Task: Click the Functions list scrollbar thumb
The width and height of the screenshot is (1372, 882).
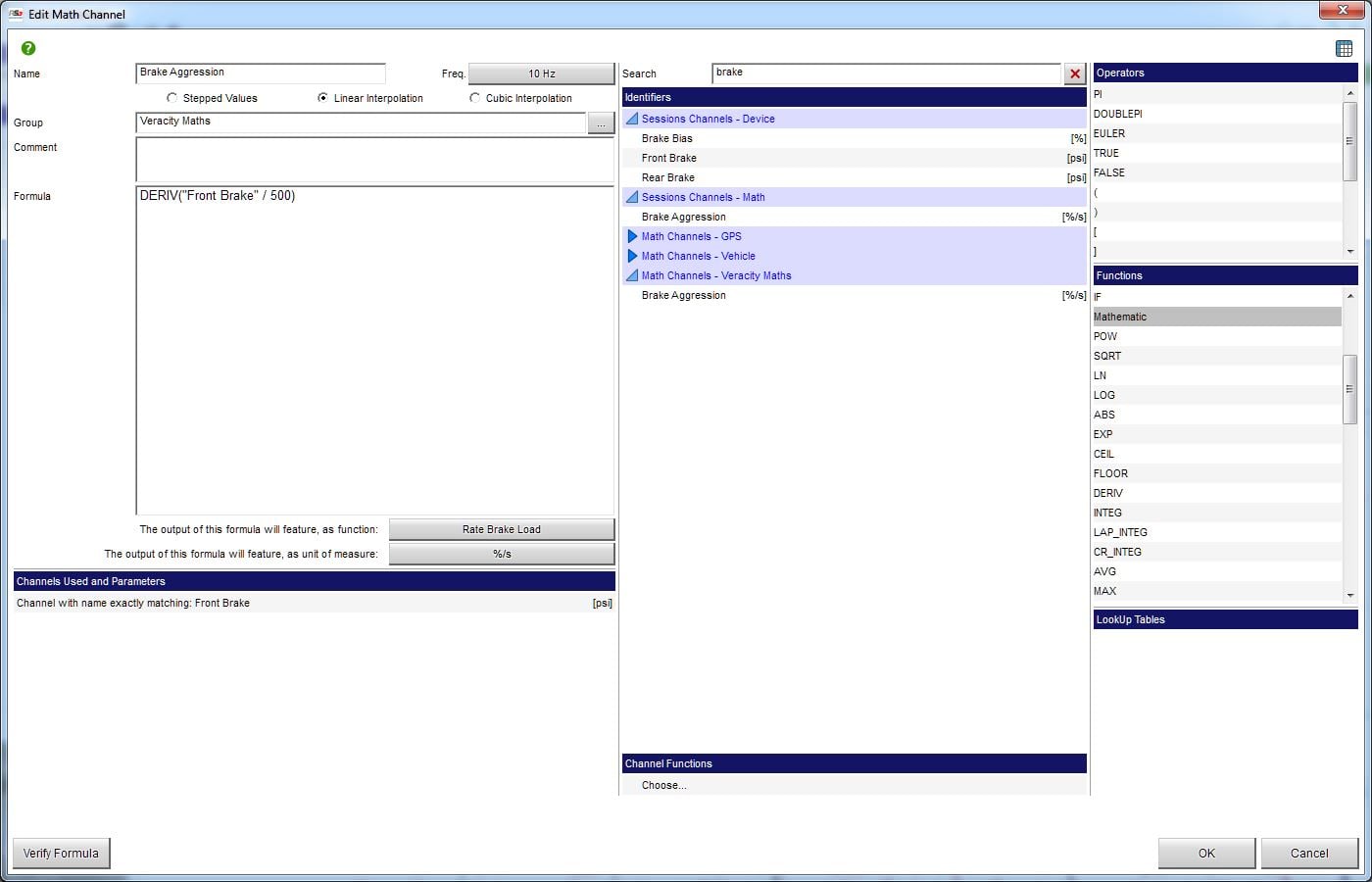Action: pyautogui.click(x=1349, y=389)
